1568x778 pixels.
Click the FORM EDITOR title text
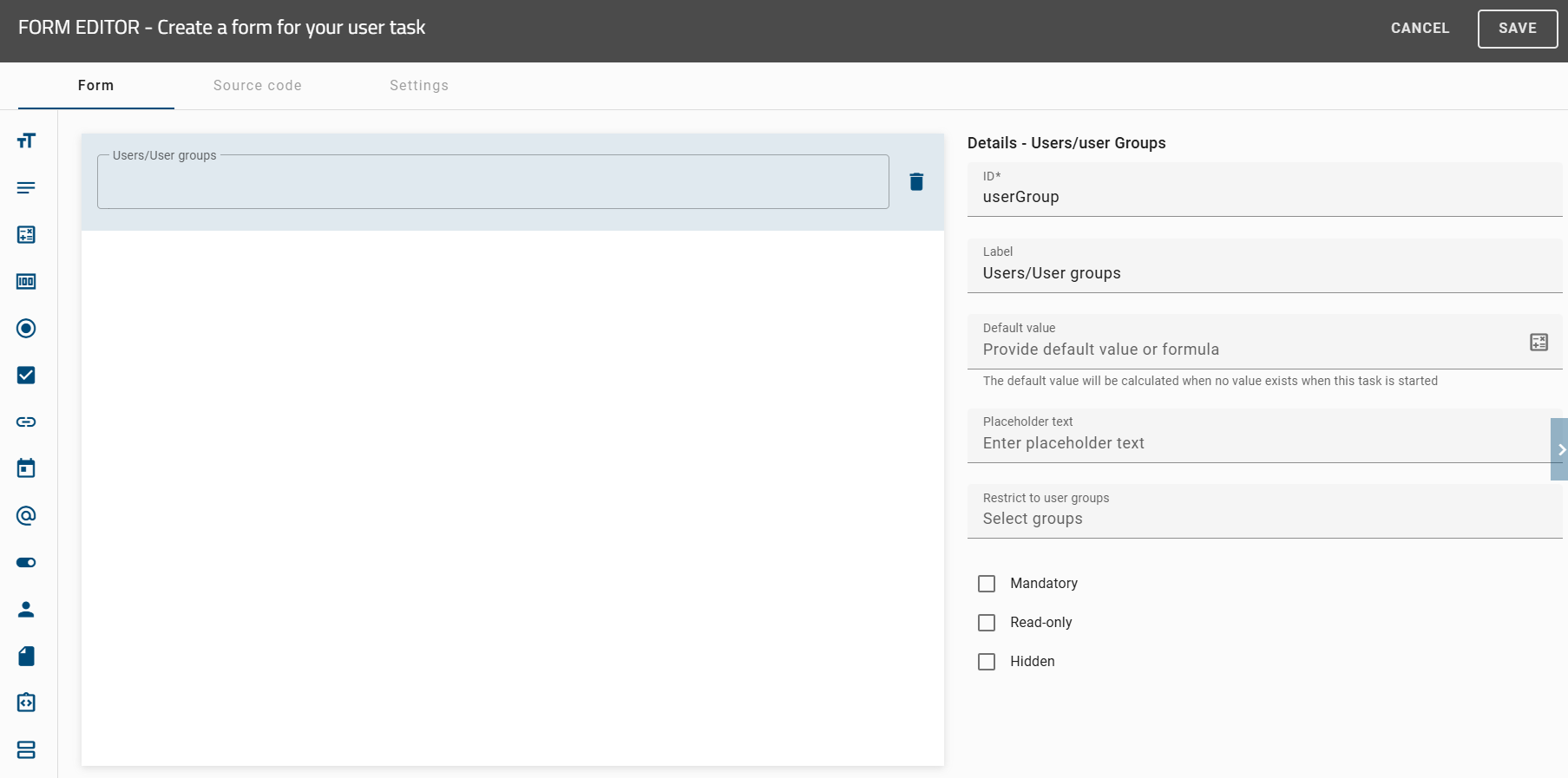click(221, 28)
